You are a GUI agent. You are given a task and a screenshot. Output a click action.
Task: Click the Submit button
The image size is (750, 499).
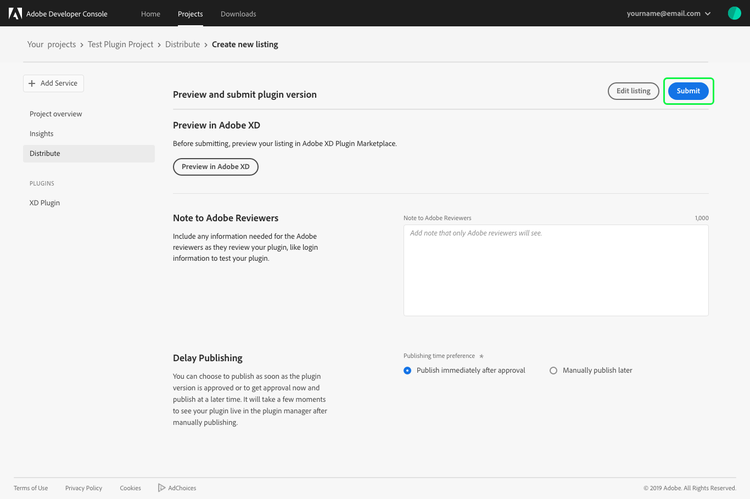688,91
